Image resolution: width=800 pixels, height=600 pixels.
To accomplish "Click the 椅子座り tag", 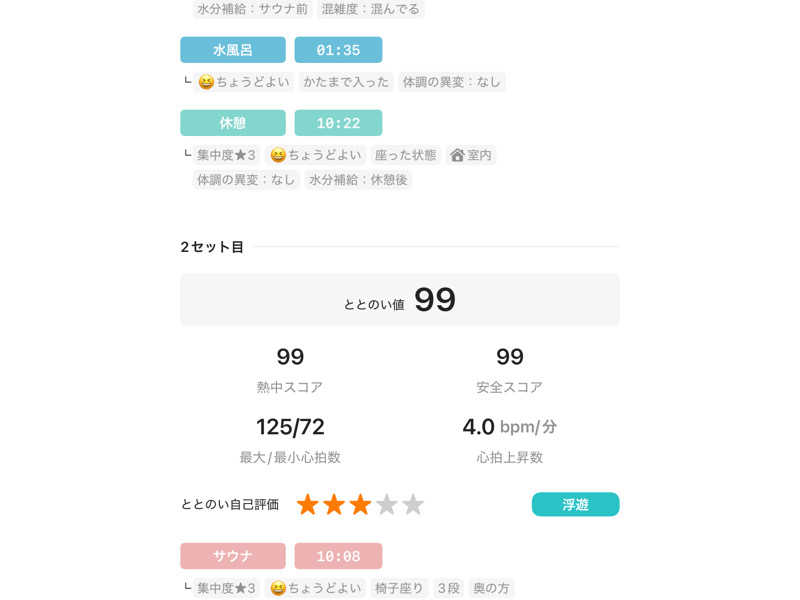I will [400, 588].
